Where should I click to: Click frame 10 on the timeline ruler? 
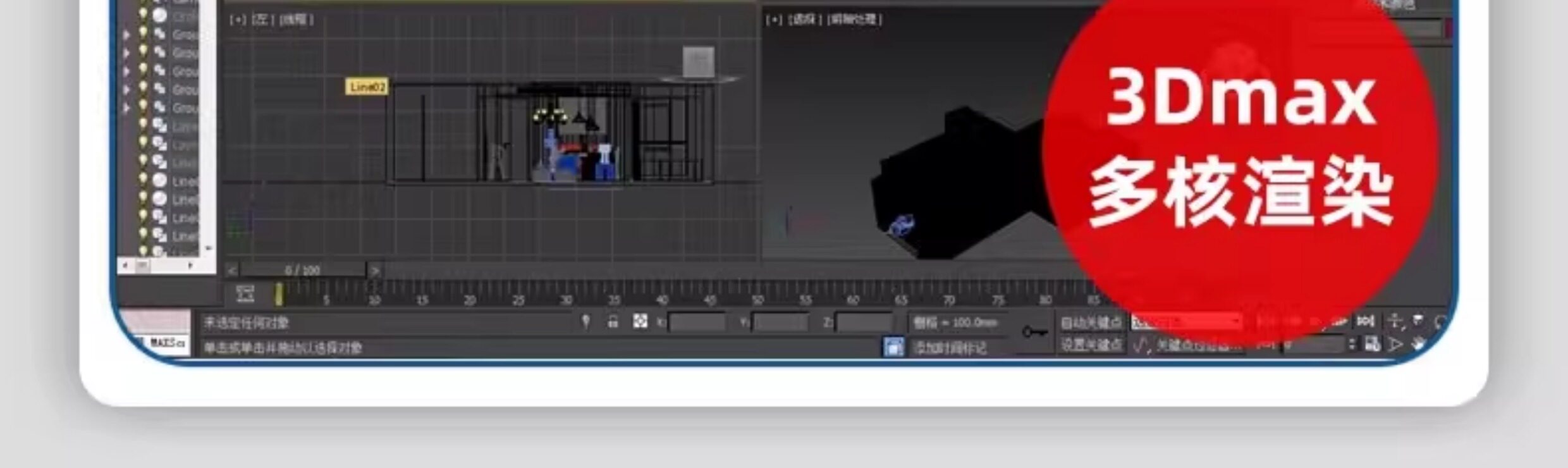click(x=374, y=300)
